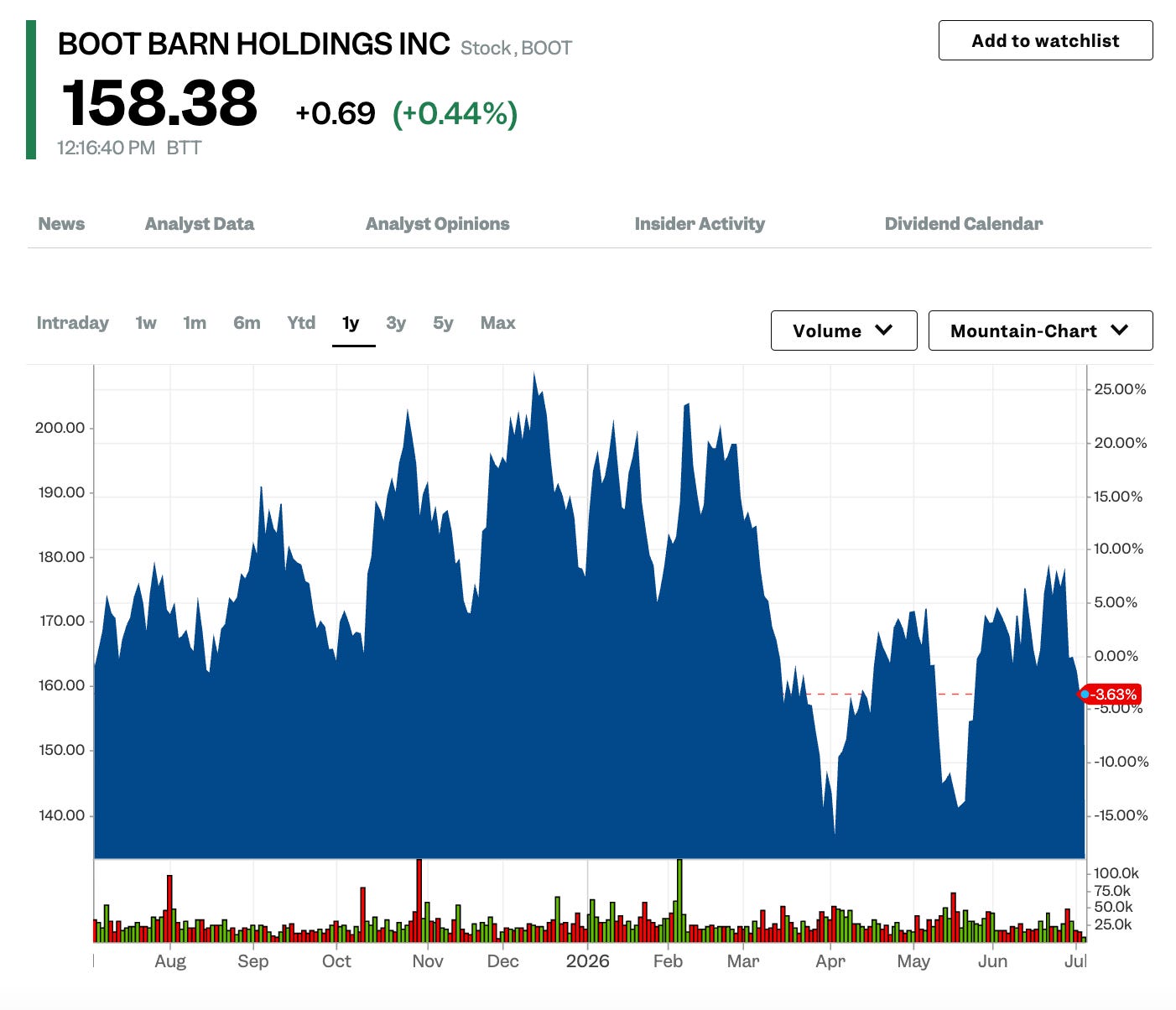Choose the Ytd chart range

point(301,323)
